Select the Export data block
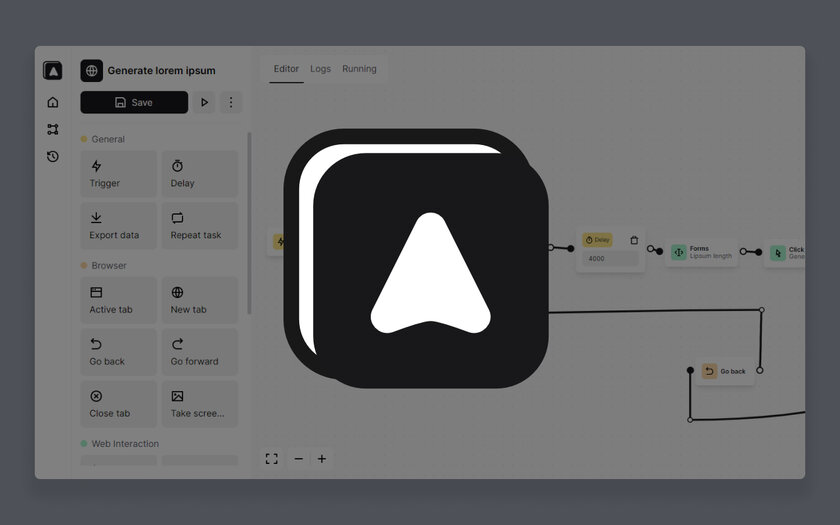 click(x=118, y=226)
